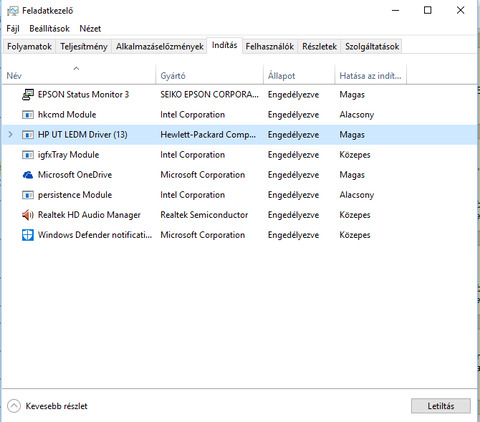Click Magas impact in the OneDrive row
This screenshot has height=422, width=480.
click(x=352, y=175)
